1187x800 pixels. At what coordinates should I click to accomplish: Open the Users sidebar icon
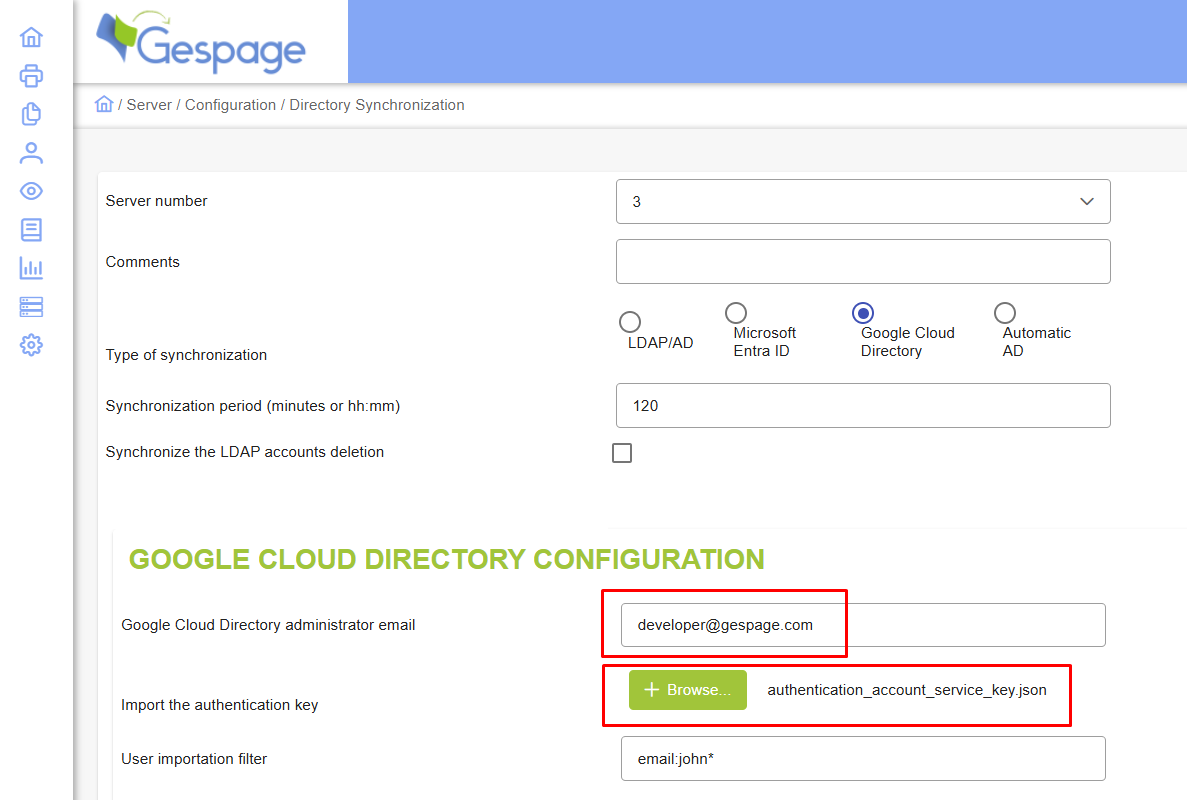coord(31,153)
